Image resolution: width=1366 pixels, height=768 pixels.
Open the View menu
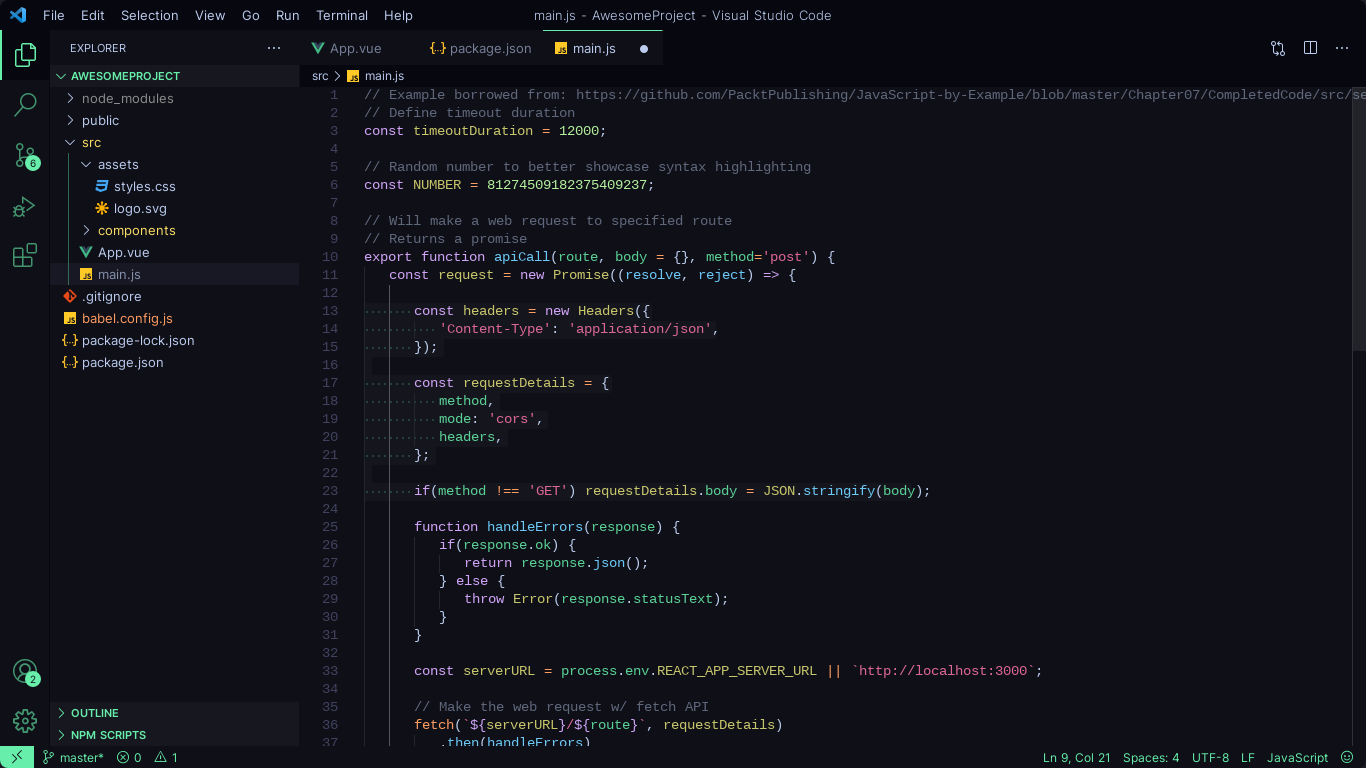tap(210, 15)
